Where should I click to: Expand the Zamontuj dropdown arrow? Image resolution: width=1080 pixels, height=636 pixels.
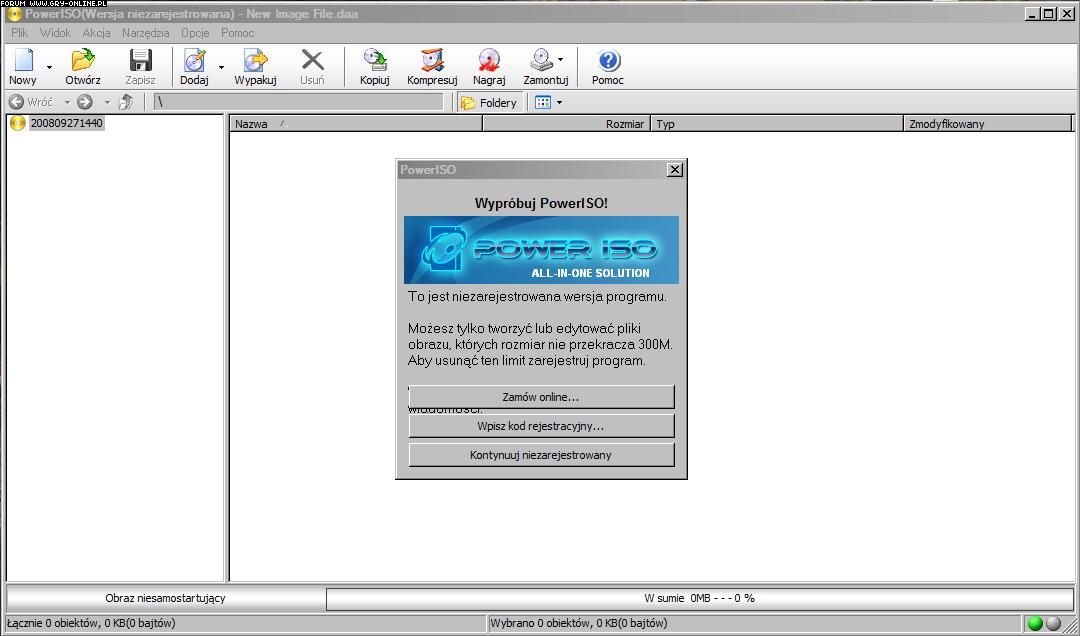click(x=561, y=59)
